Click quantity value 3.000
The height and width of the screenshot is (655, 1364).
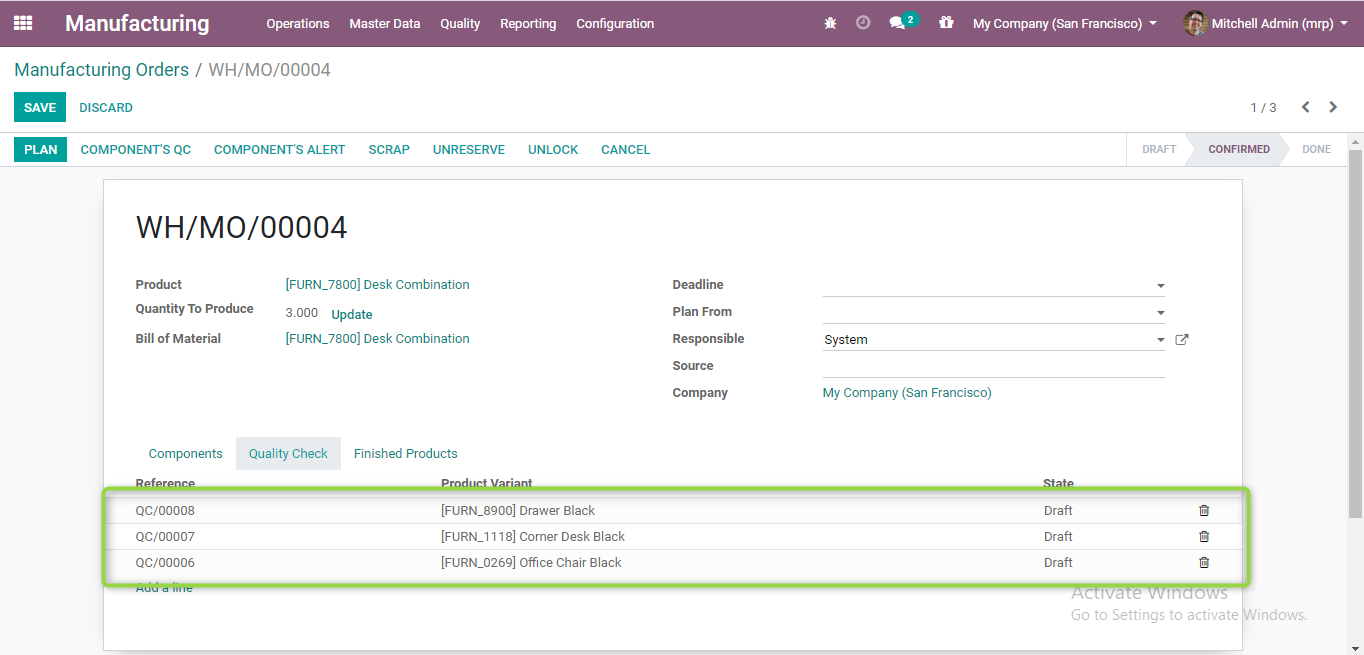pyautogui.click(x=302, y=313)
